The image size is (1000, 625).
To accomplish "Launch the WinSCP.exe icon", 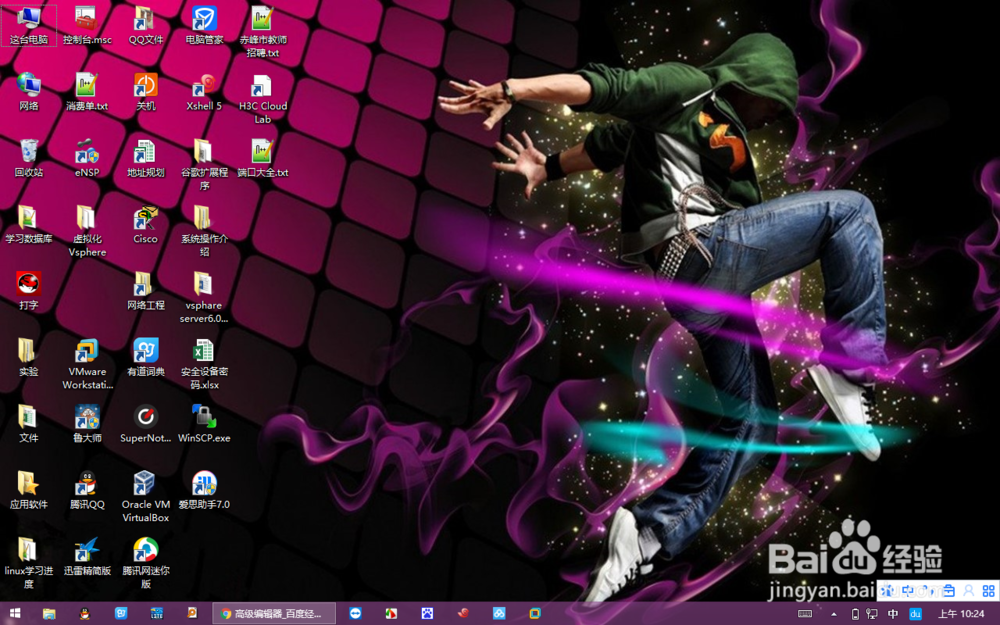I will tap(204, 423).
